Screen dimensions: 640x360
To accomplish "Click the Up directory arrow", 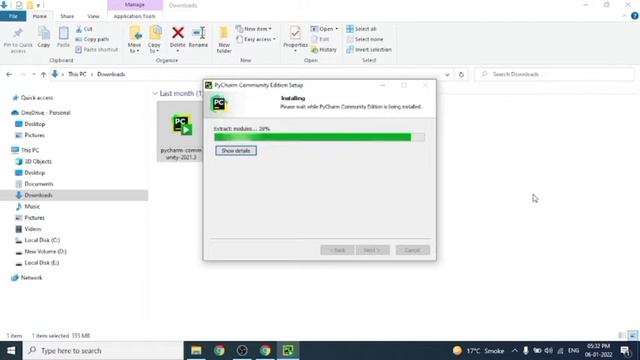I will tap(43, 74).
